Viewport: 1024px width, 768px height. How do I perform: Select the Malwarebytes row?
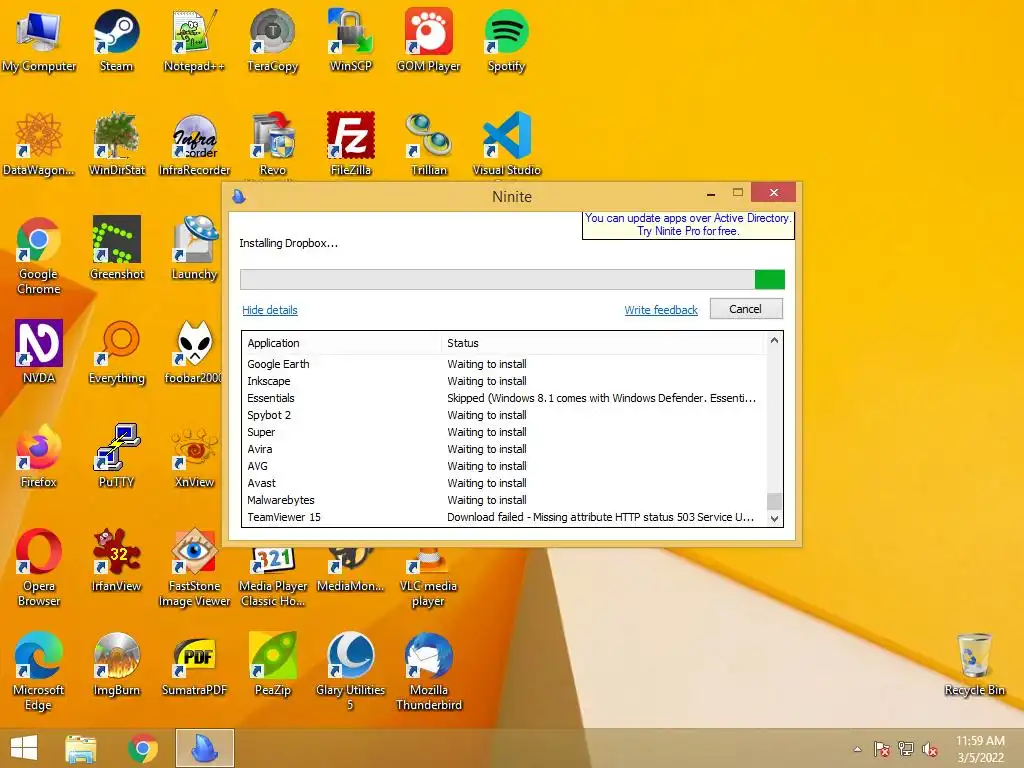pyautogui.click(x=504, y=500)
